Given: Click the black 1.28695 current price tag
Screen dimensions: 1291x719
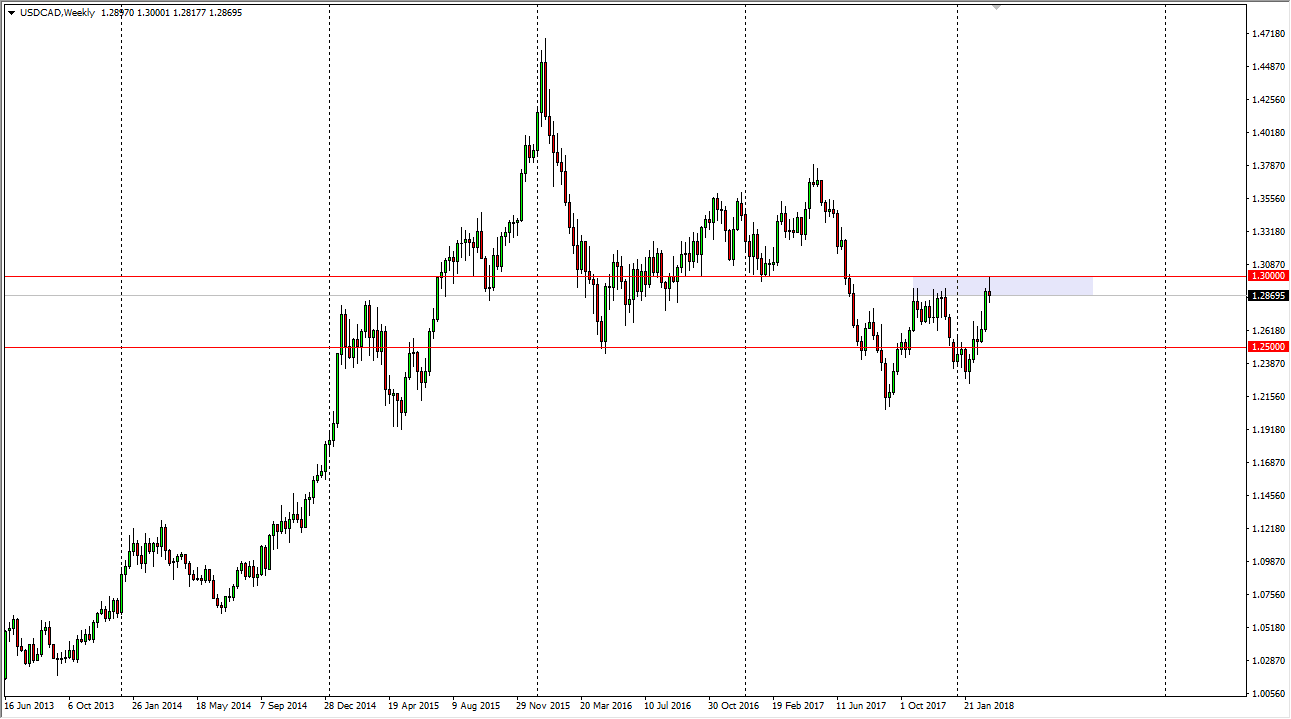Looking at the screenshot, I should pyautogui.click(x=1267, y=296).
